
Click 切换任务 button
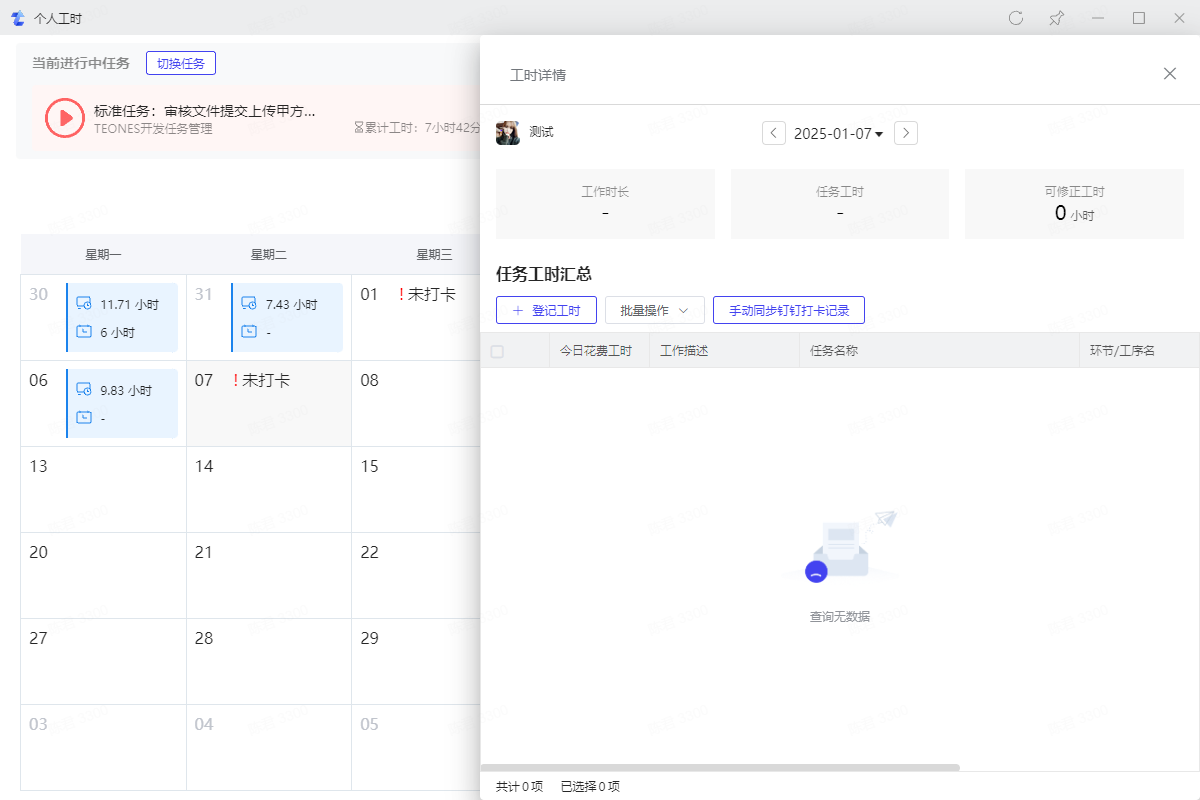coord(181,63)
